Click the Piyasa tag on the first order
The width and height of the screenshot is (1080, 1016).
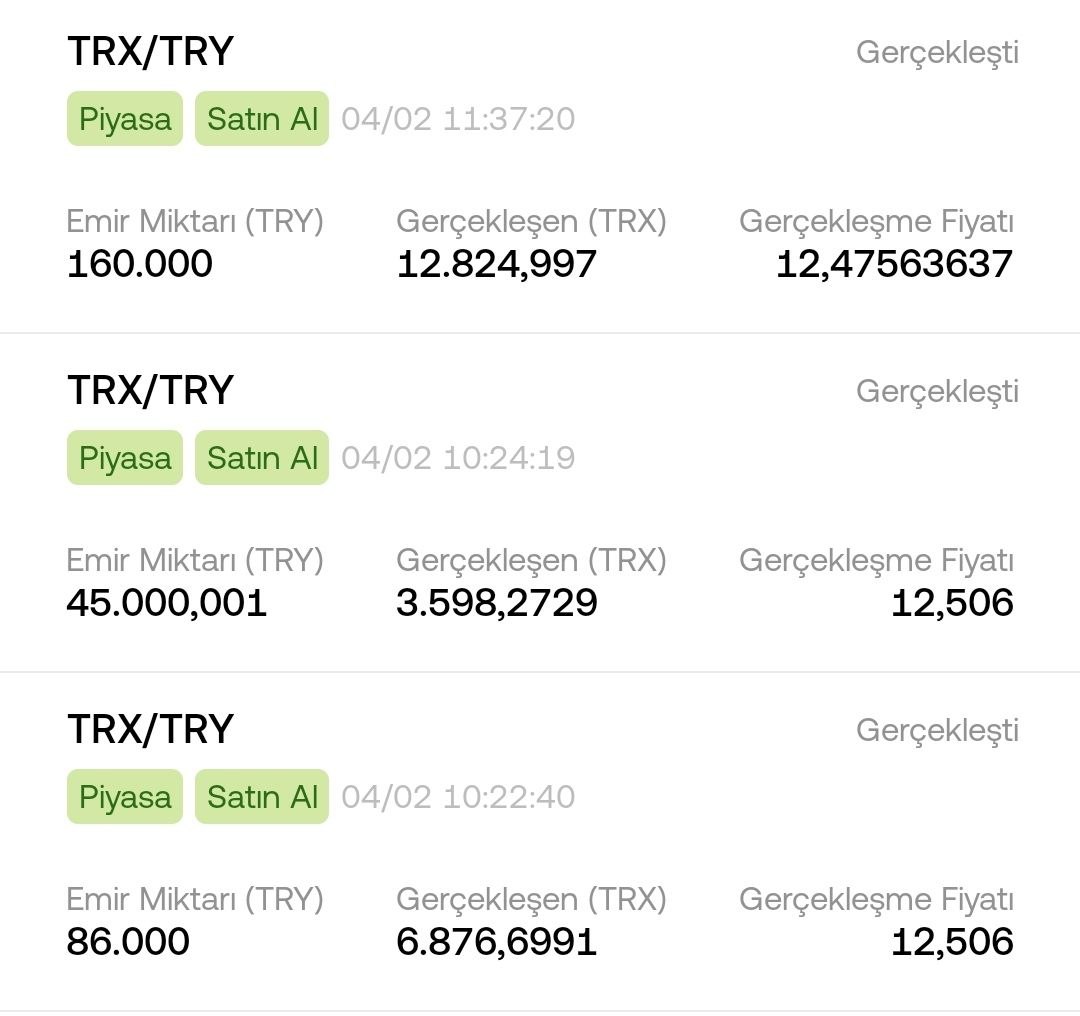pos(125,118)
